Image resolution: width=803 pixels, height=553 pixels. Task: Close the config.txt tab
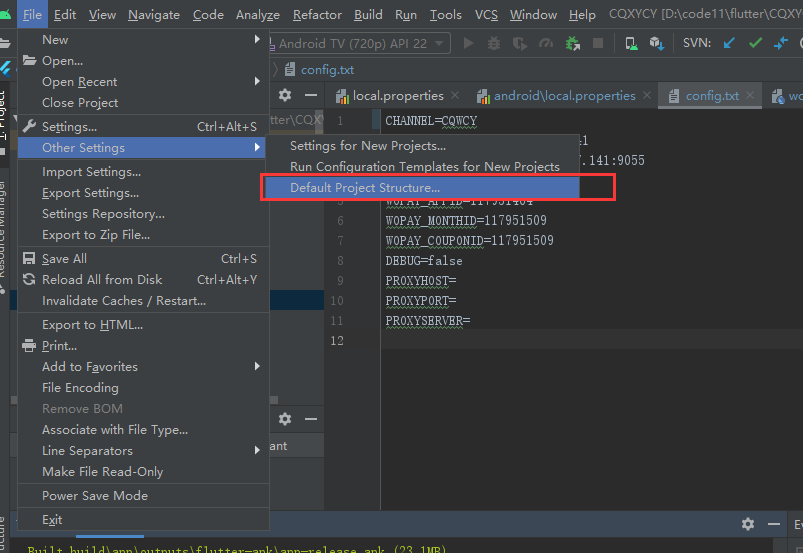pyautogui.click(x=750, y=95)
